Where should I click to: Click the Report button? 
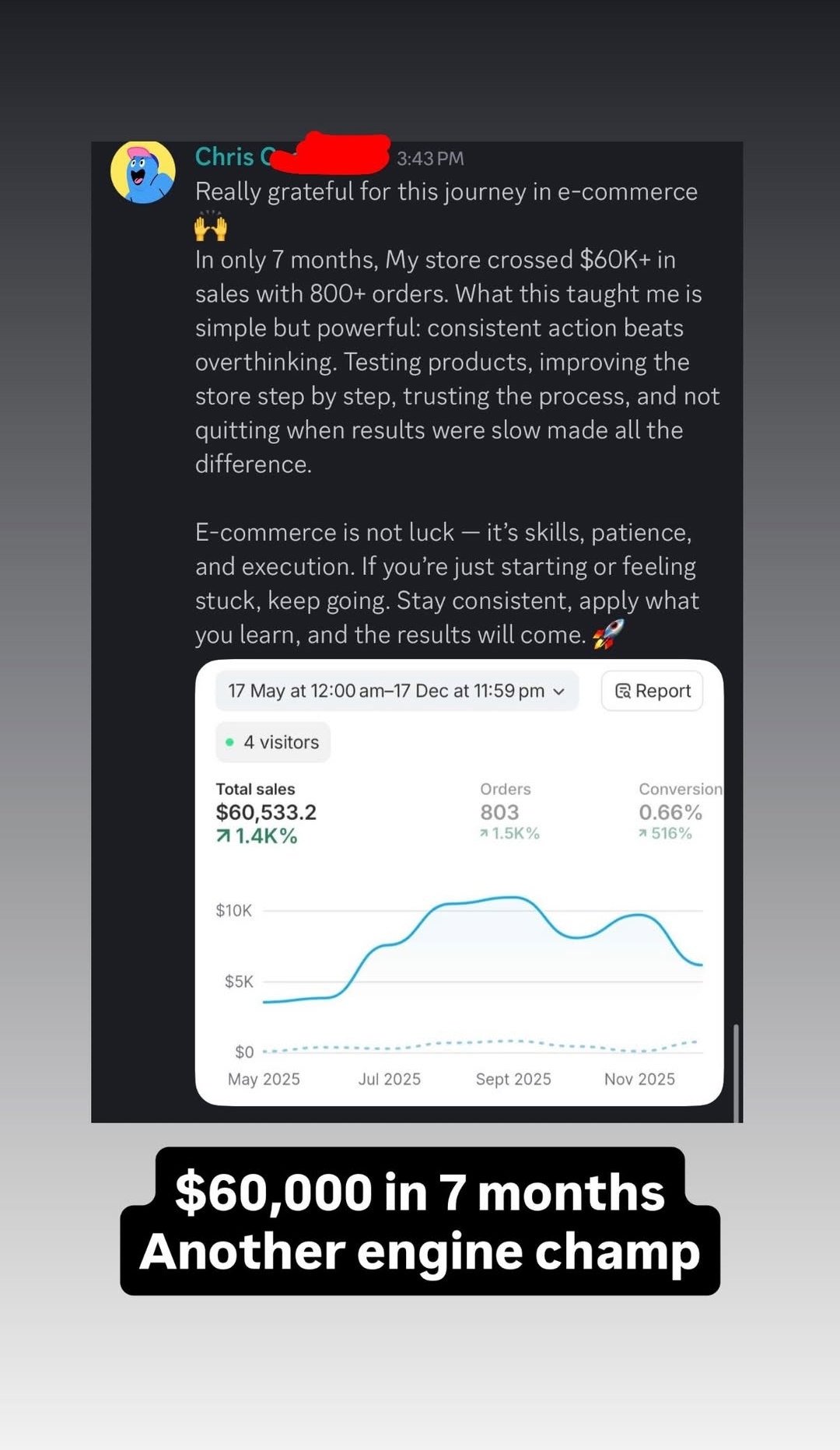pos(652,691)
